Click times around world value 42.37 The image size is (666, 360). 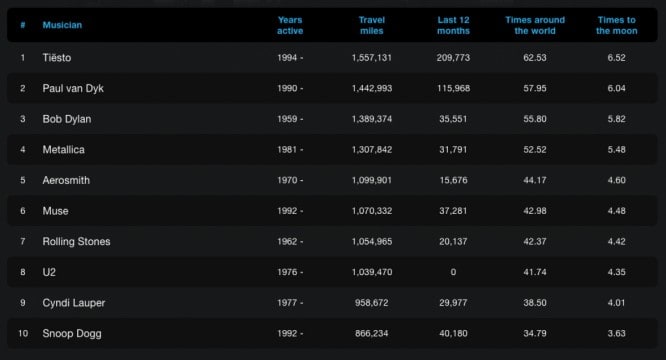[535, 241]
